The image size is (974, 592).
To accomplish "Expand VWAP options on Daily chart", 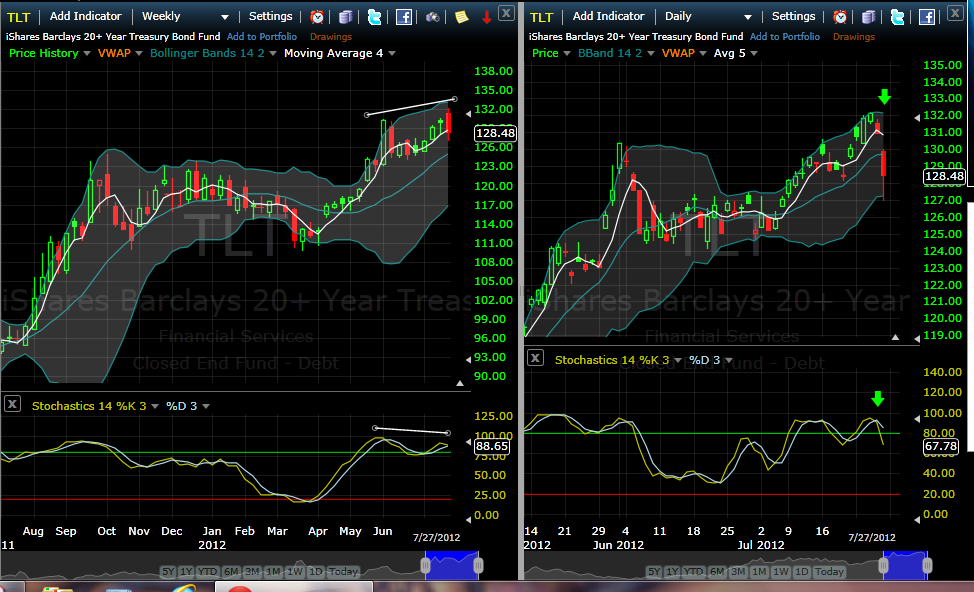I will (703, 53).
